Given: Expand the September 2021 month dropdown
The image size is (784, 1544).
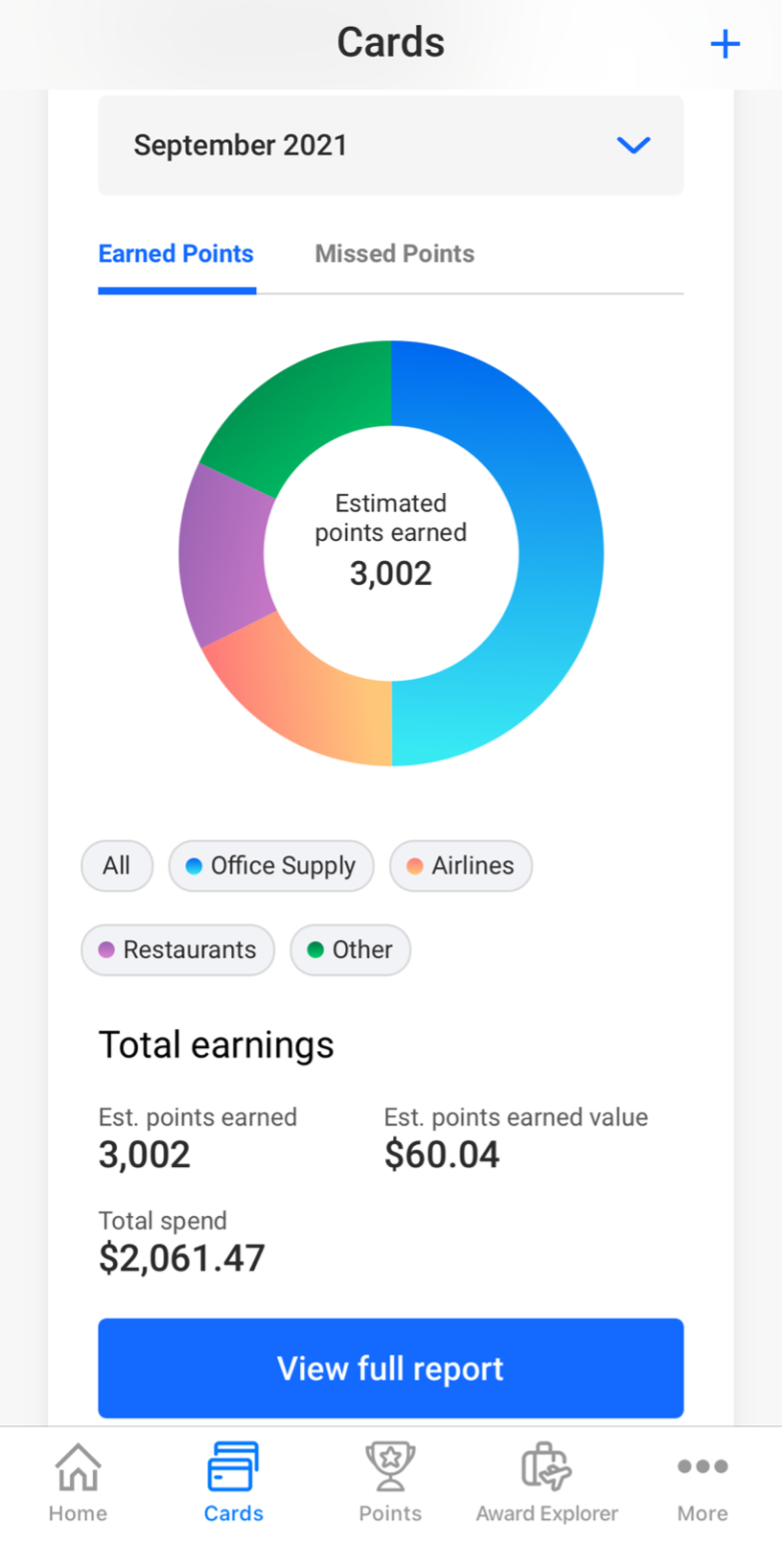Looking at the screenshot, I should point(390,146).
